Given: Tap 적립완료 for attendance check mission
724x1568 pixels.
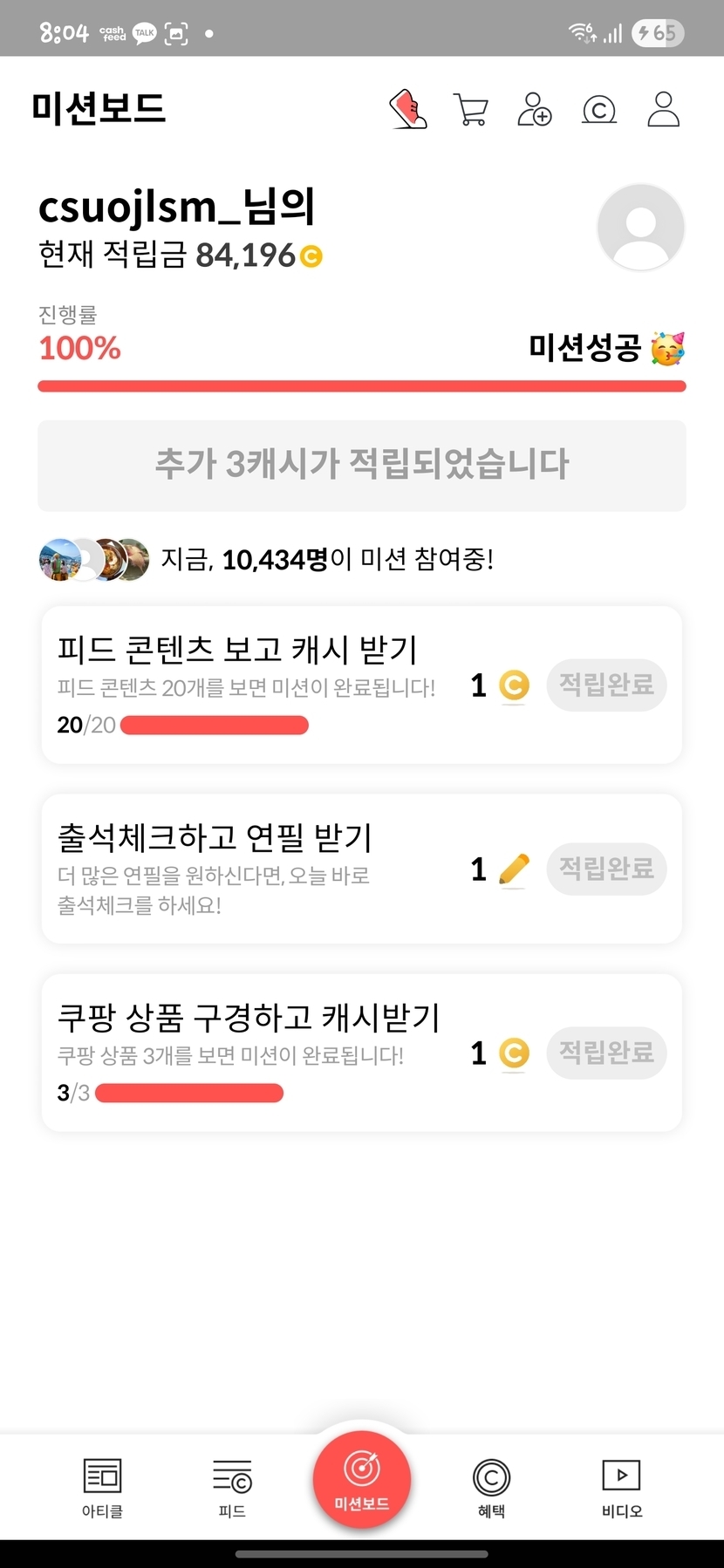Looking at the screenshot, I should pos(606,869).
